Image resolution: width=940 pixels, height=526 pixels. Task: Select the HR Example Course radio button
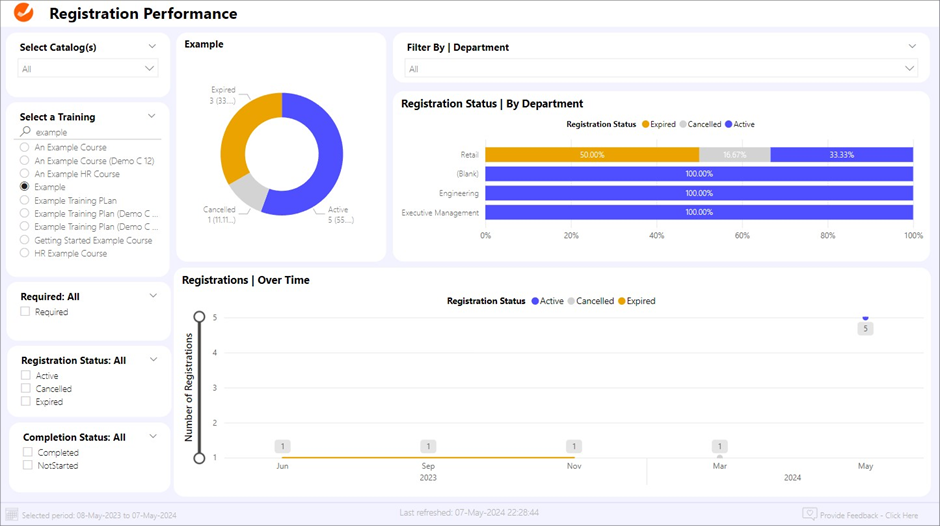pos(25,254)
